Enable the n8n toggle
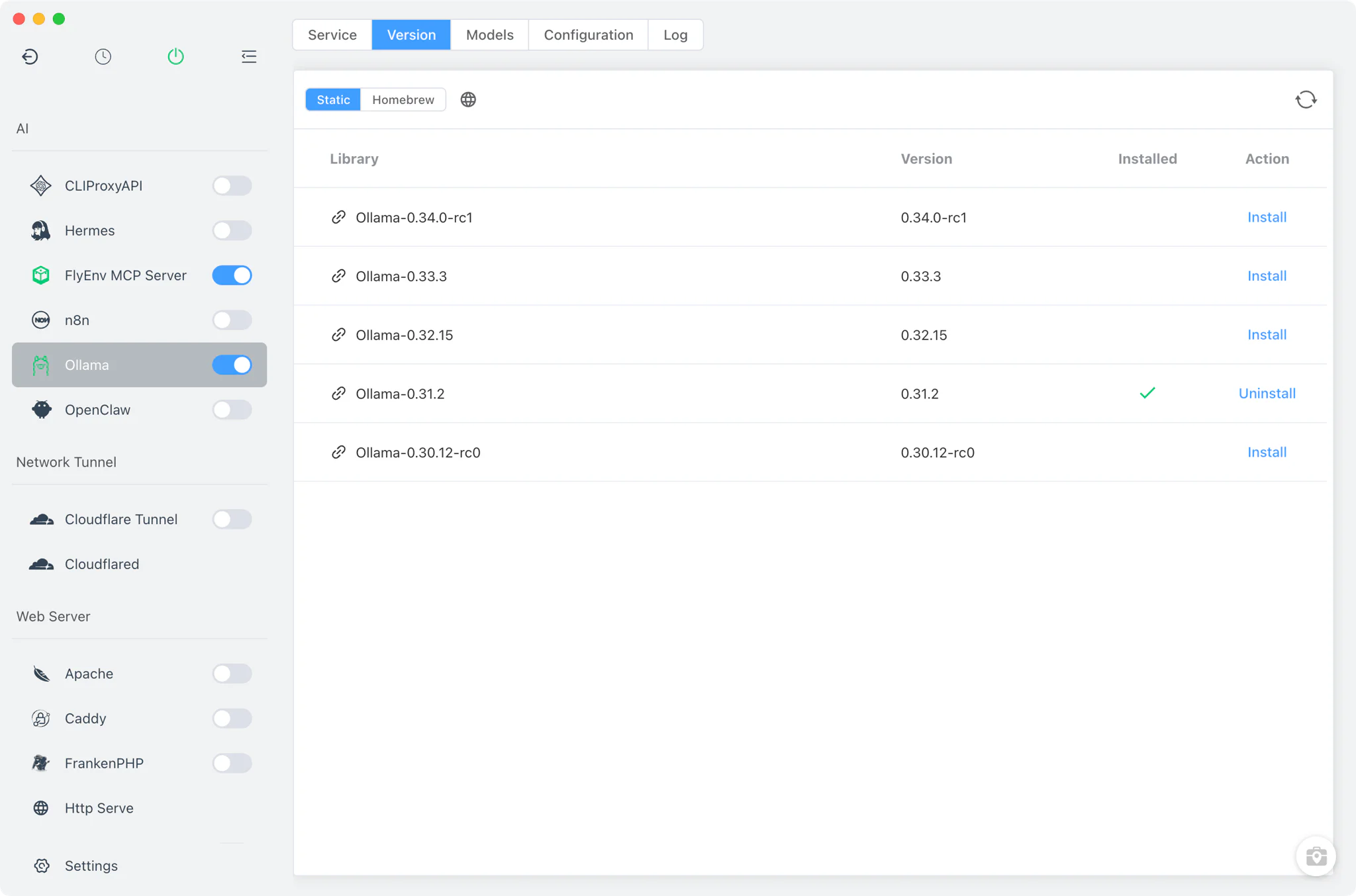 (232, 320)
